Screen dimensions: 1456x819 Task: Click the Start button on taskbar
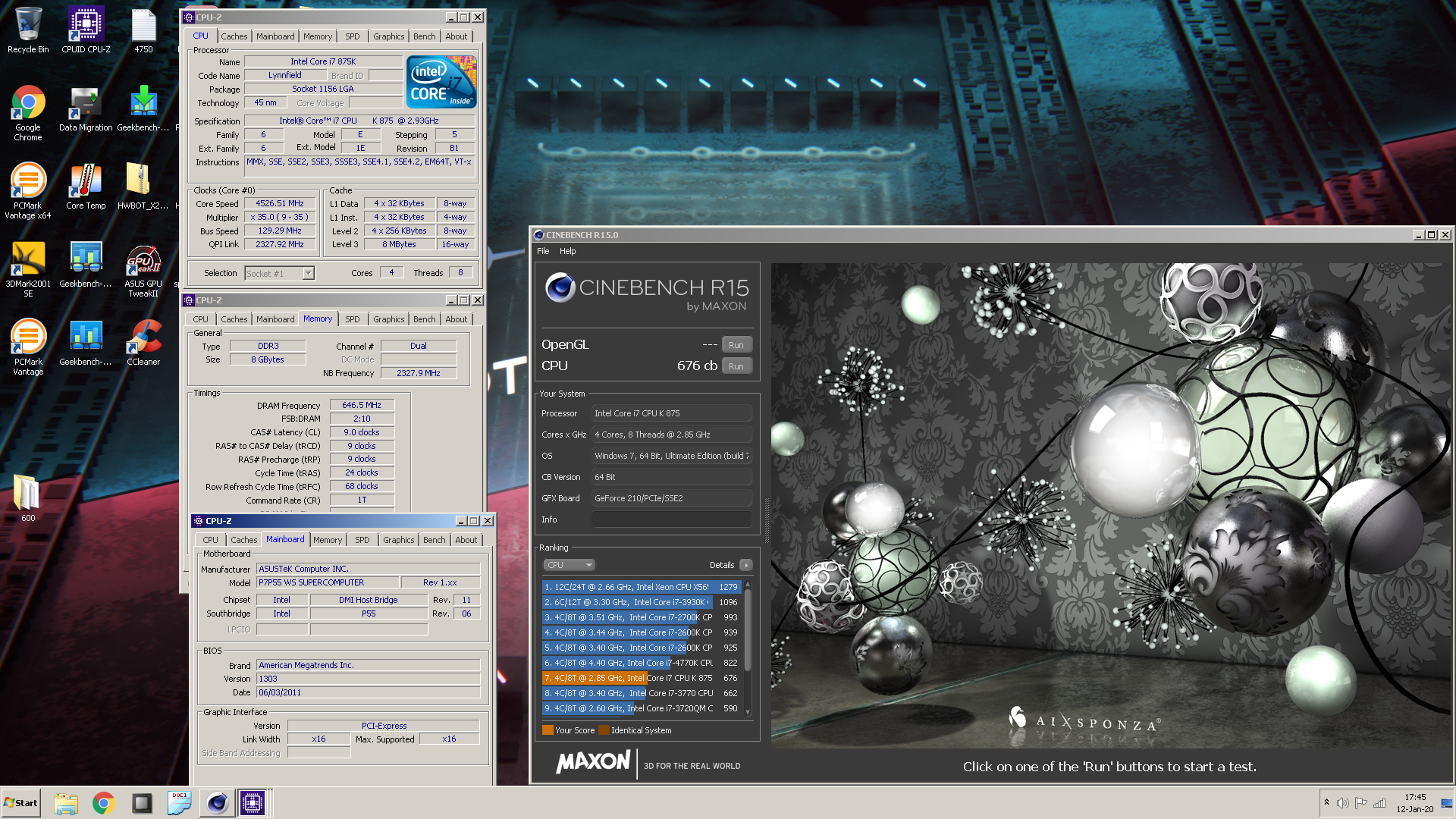21,803
